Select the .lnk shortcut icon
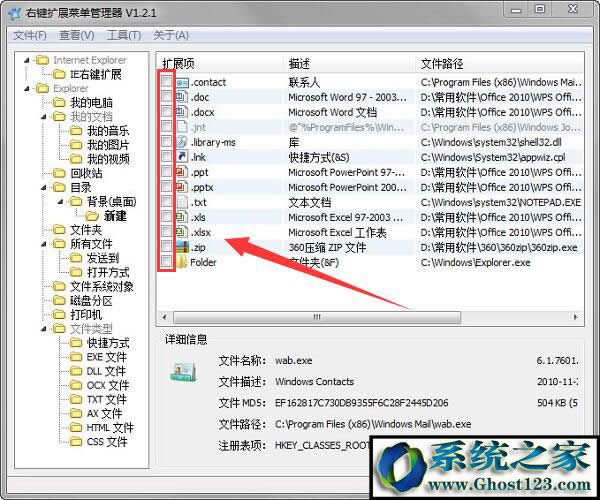 [x=181, y=157]
